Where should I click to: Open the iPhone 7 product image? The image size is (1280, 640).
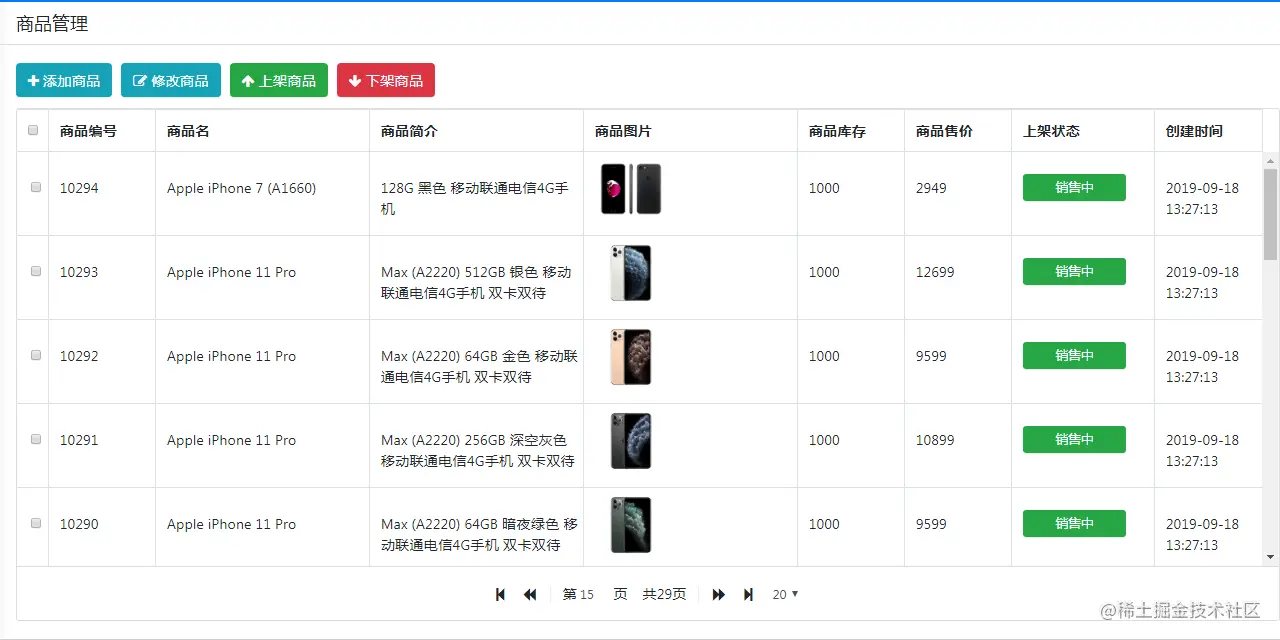(x=631, y=189)
